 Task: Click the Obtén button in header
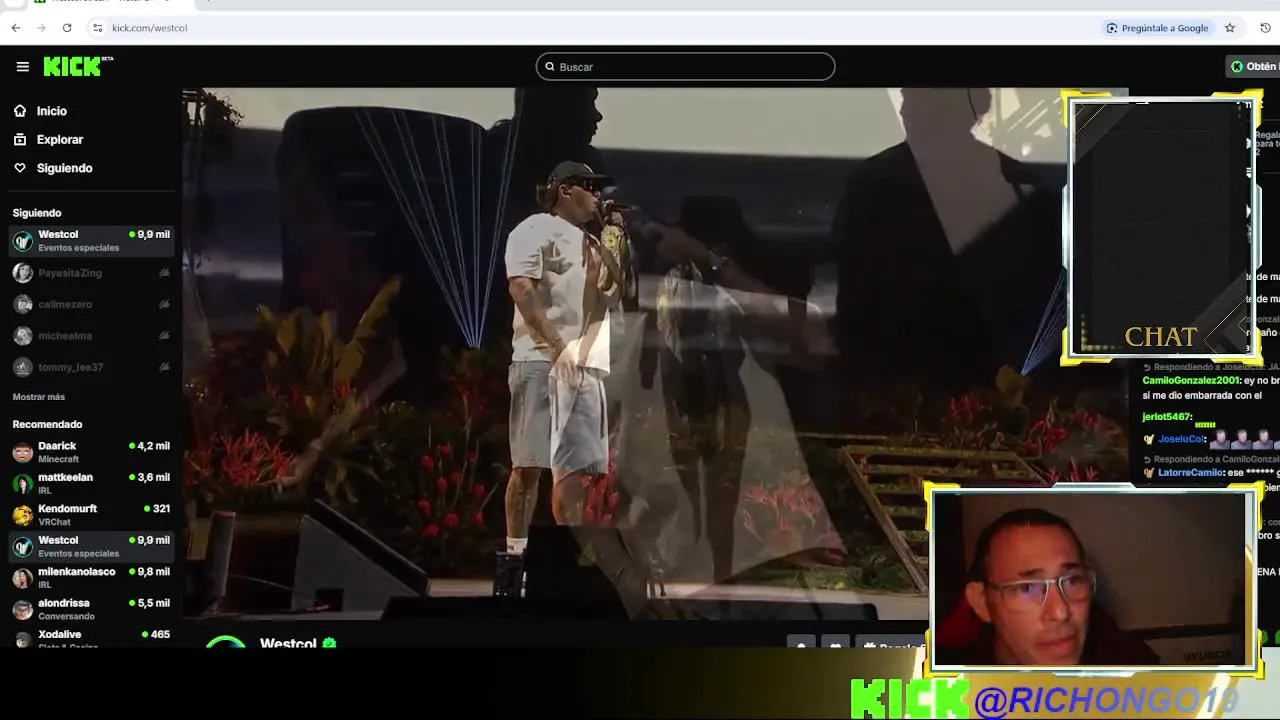1254,67
